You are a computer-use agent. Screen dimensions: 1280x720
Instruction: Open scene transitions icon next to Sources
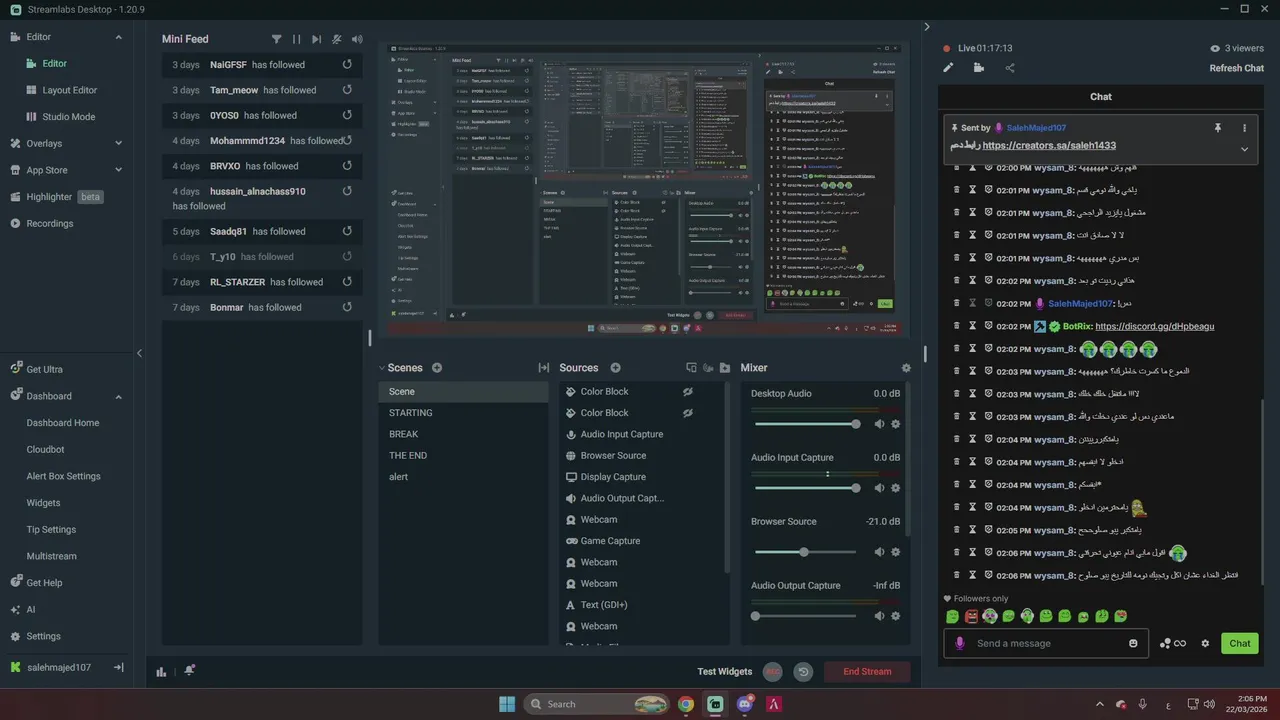(x=544, y=368)
